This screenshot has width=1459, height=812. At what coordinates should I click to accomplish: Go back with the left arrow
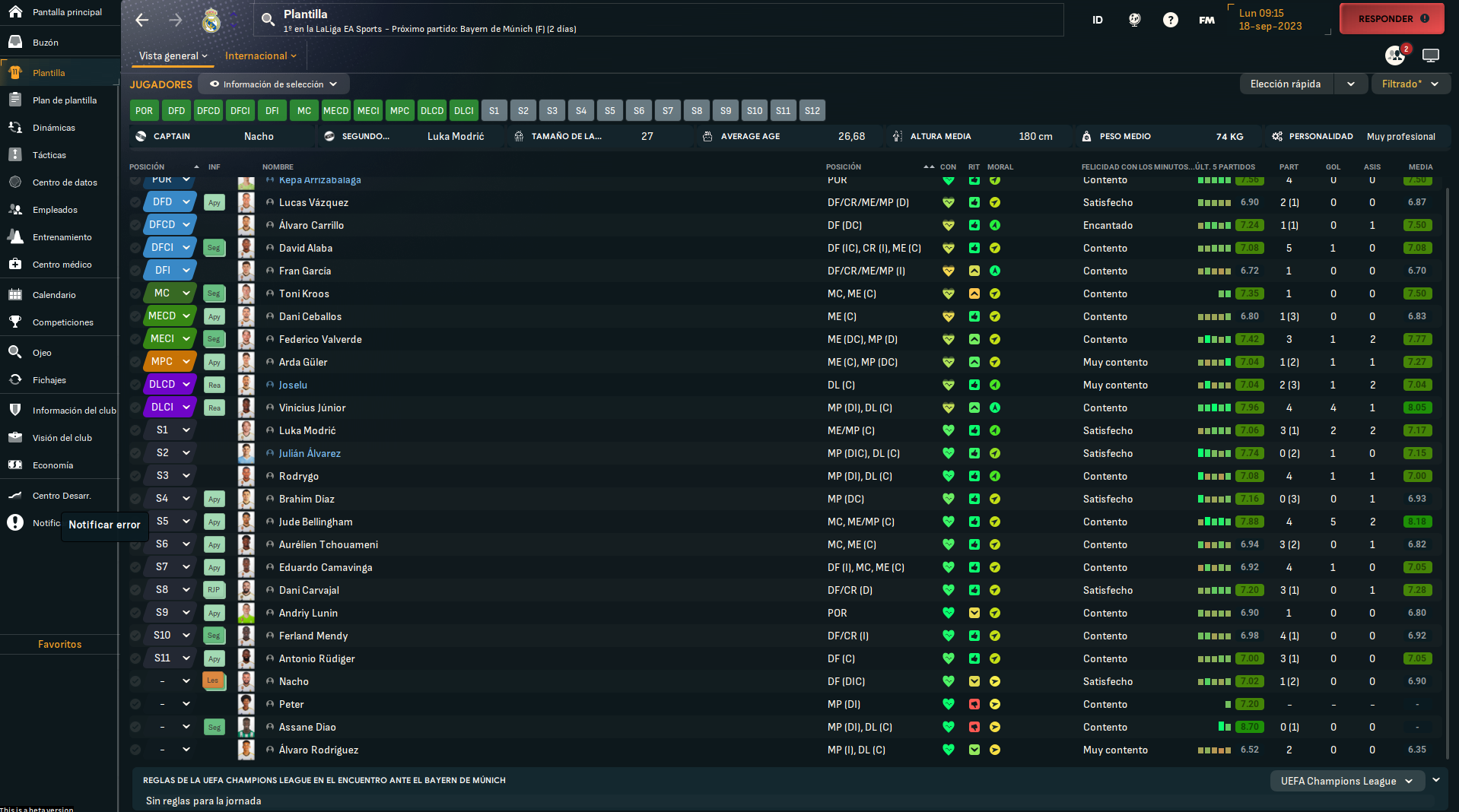pos(142,20)
